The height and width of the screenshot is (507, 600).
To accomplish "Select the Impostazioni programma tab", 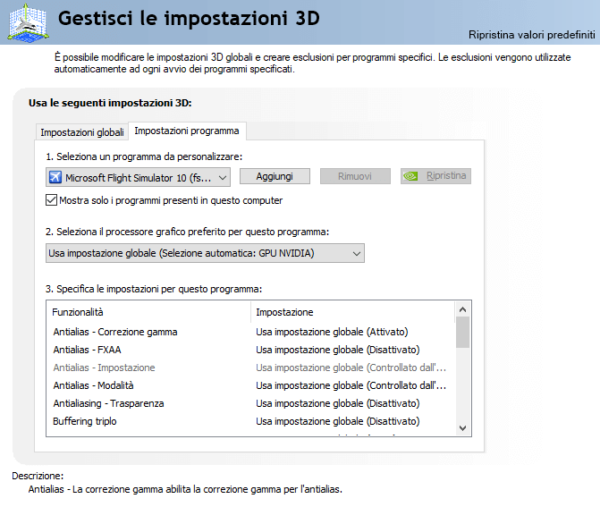I will point(187,131).
